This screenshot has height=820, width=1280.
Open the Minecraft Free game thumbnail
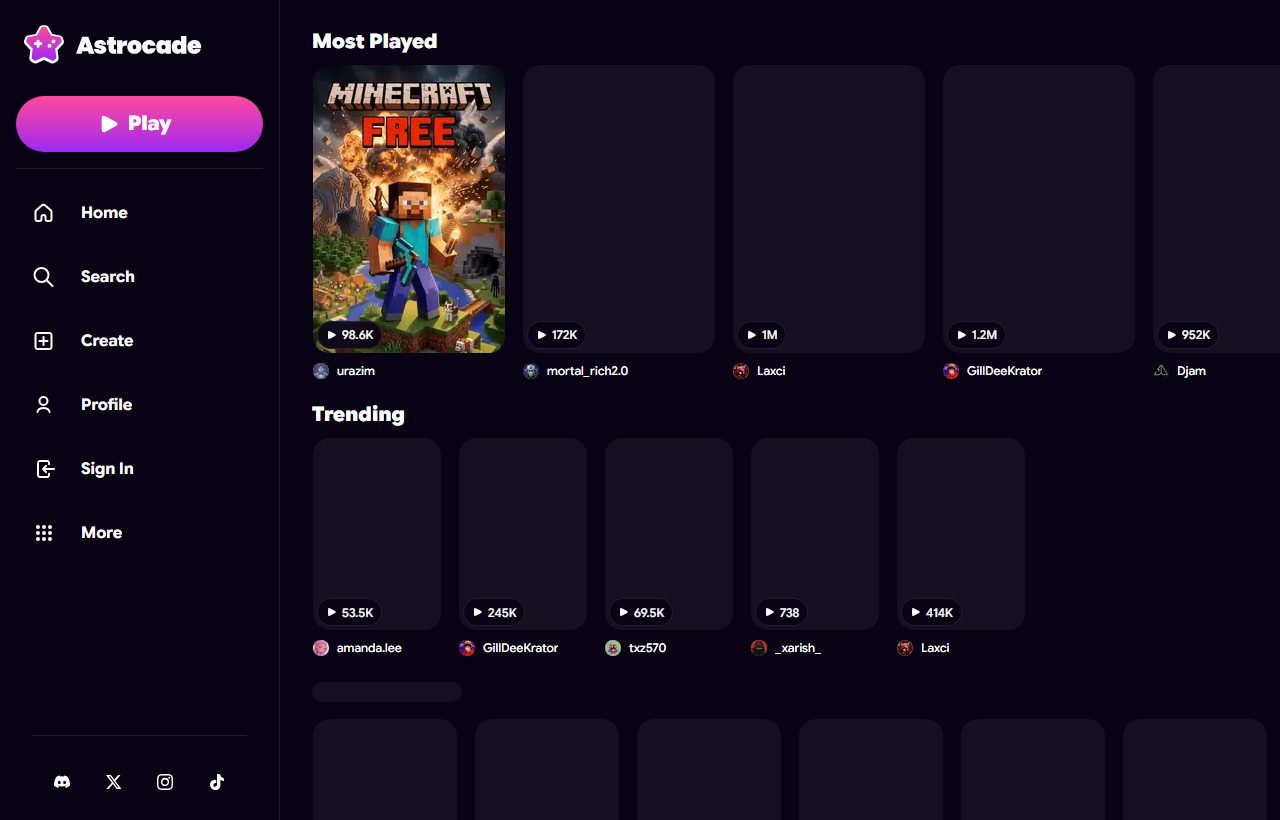click(x=409, y=209)
